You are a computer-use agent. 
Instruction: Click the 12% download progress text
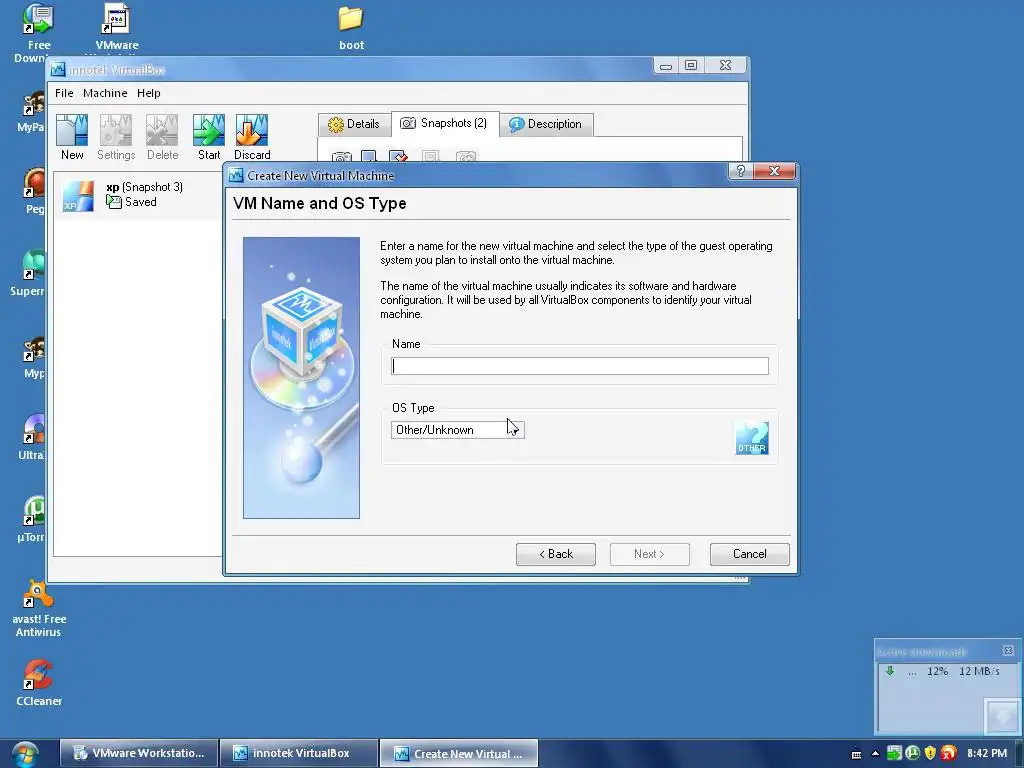pos(937,671)
